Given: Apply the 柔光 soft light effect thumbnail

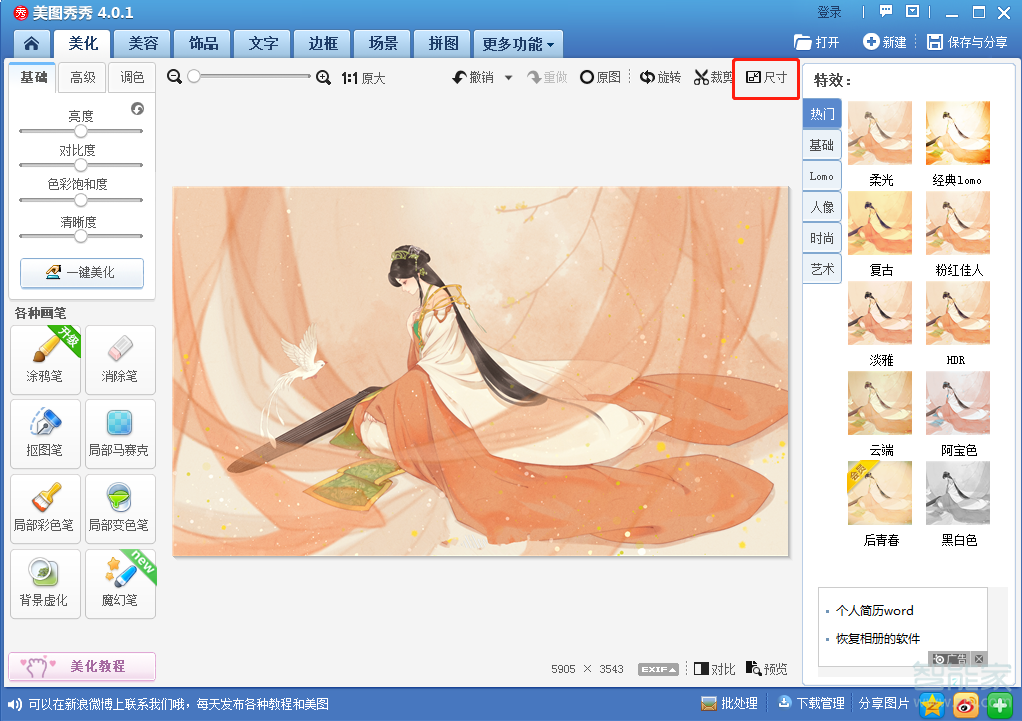Looking at the screenshot, I should 880,133.
